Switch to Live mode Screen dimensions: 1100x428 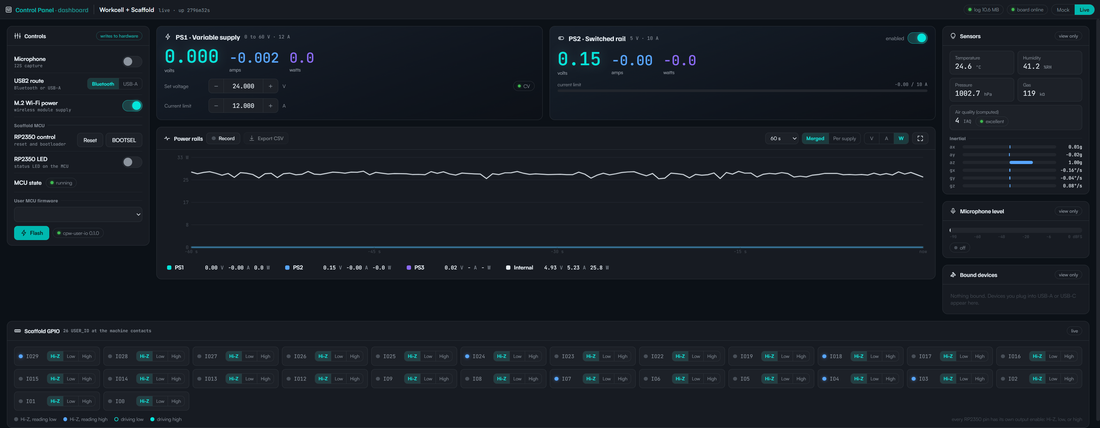pos(1084,10)
